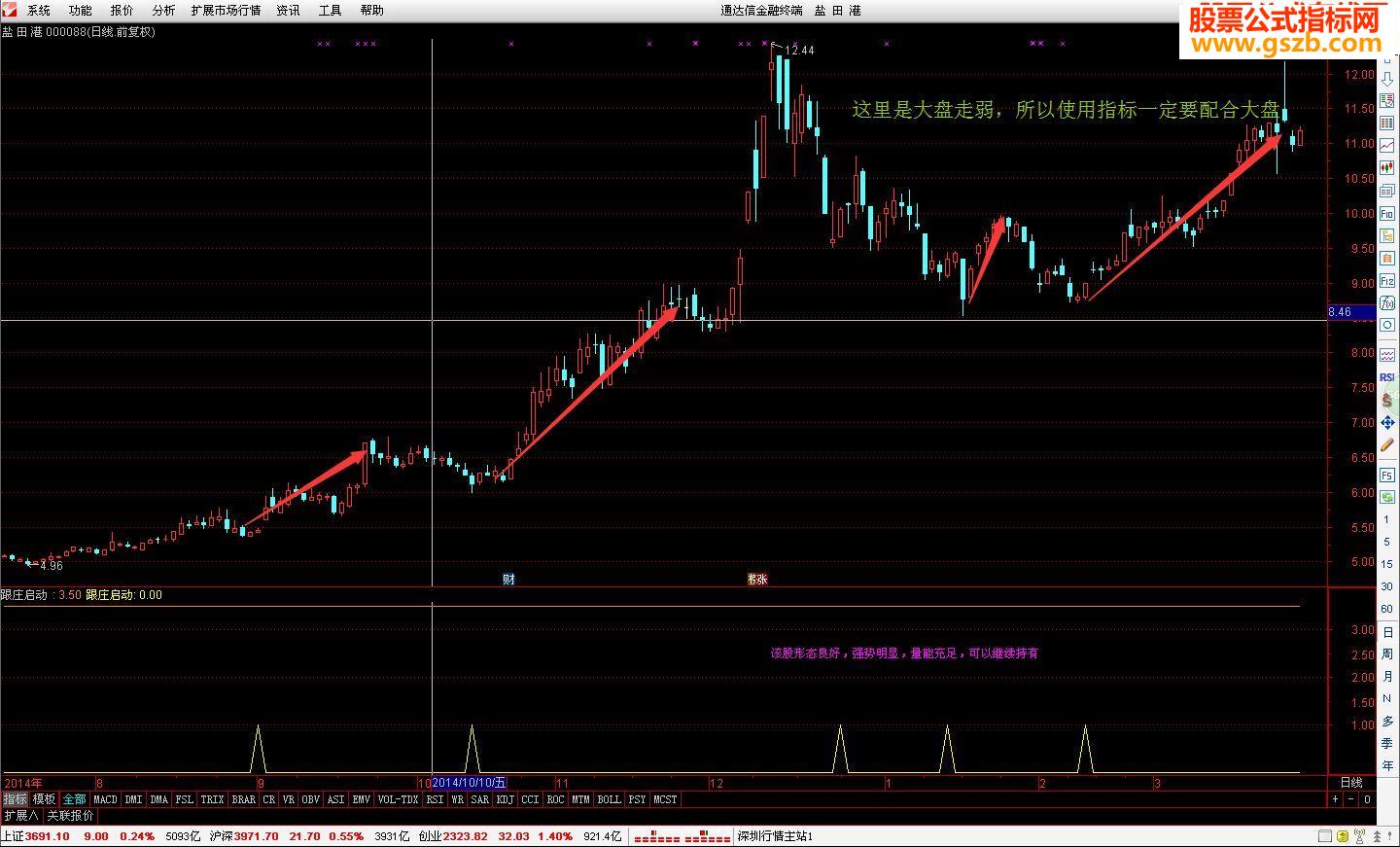The image size is (1400, 847).
Task: Open the 关联报价 tab
Action: [71, 816]
